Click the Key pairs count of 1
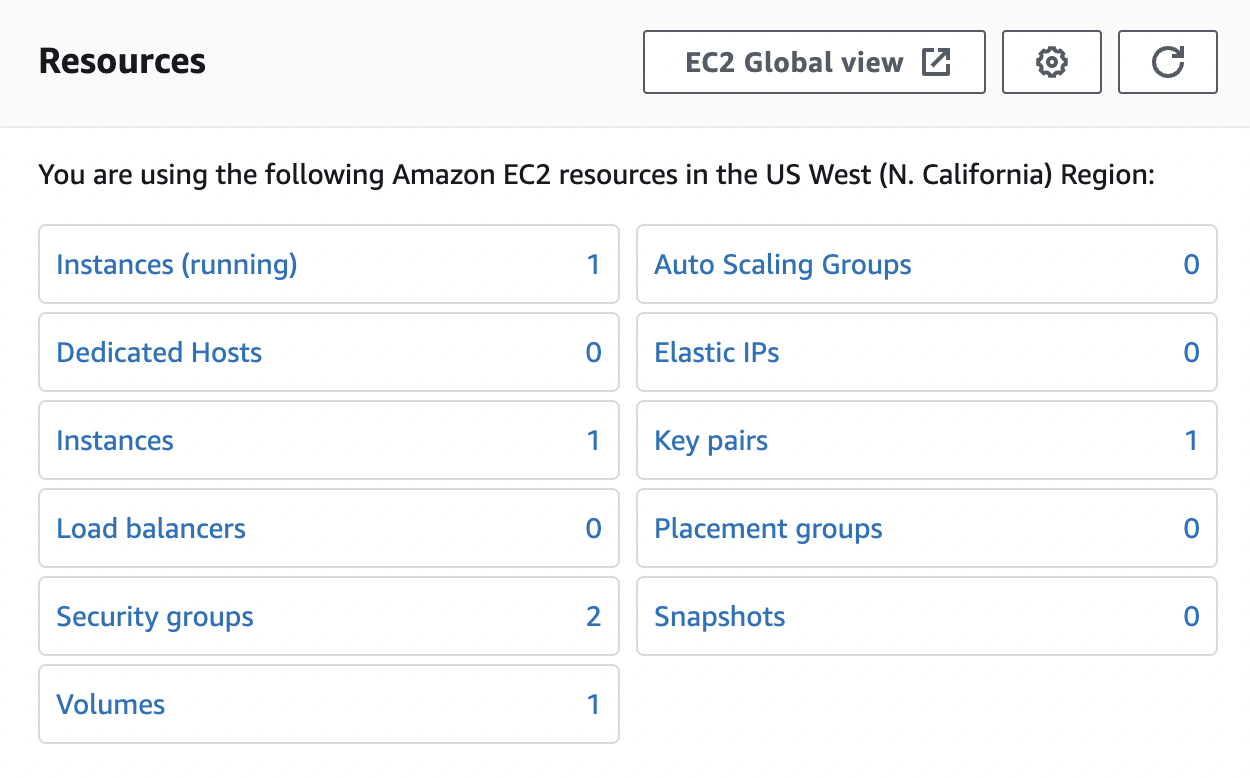This screenshot has height=778, width=1250. point(1191,441)
